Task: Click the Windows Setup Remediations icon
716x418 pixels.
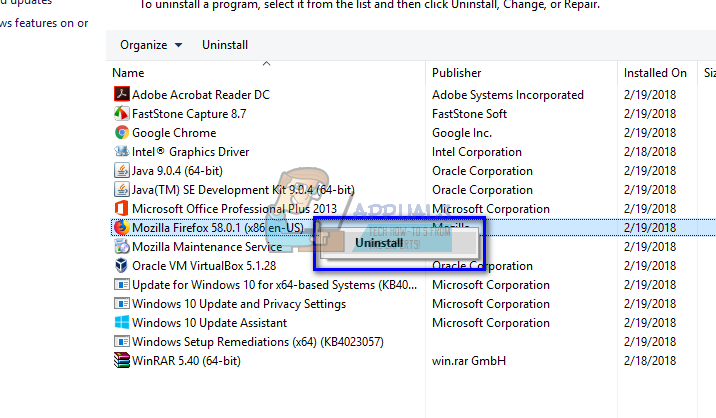Action: click(x=121, y=342)
